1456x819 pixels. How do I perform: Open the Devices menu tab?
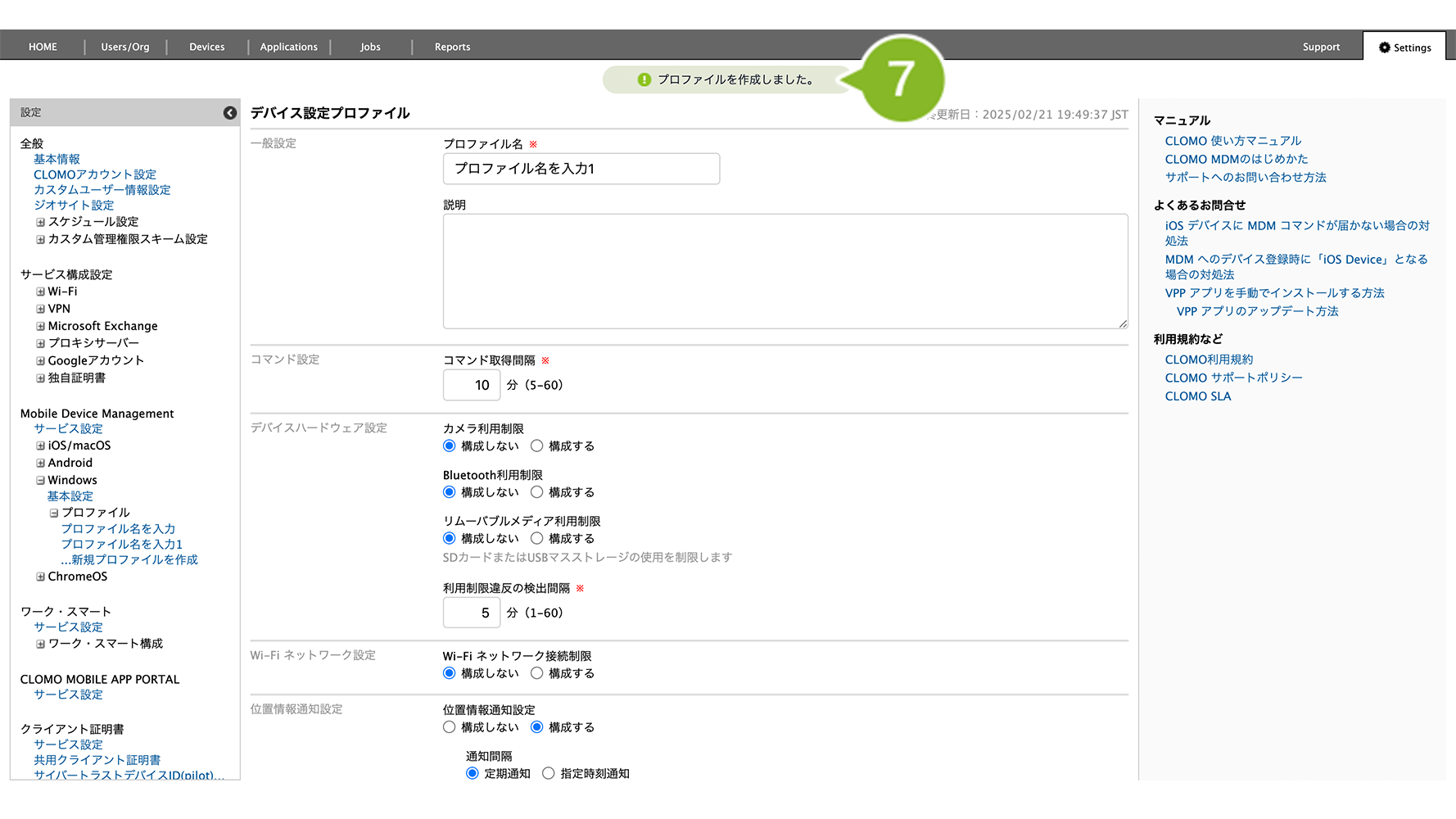click(x=206, y=47)
